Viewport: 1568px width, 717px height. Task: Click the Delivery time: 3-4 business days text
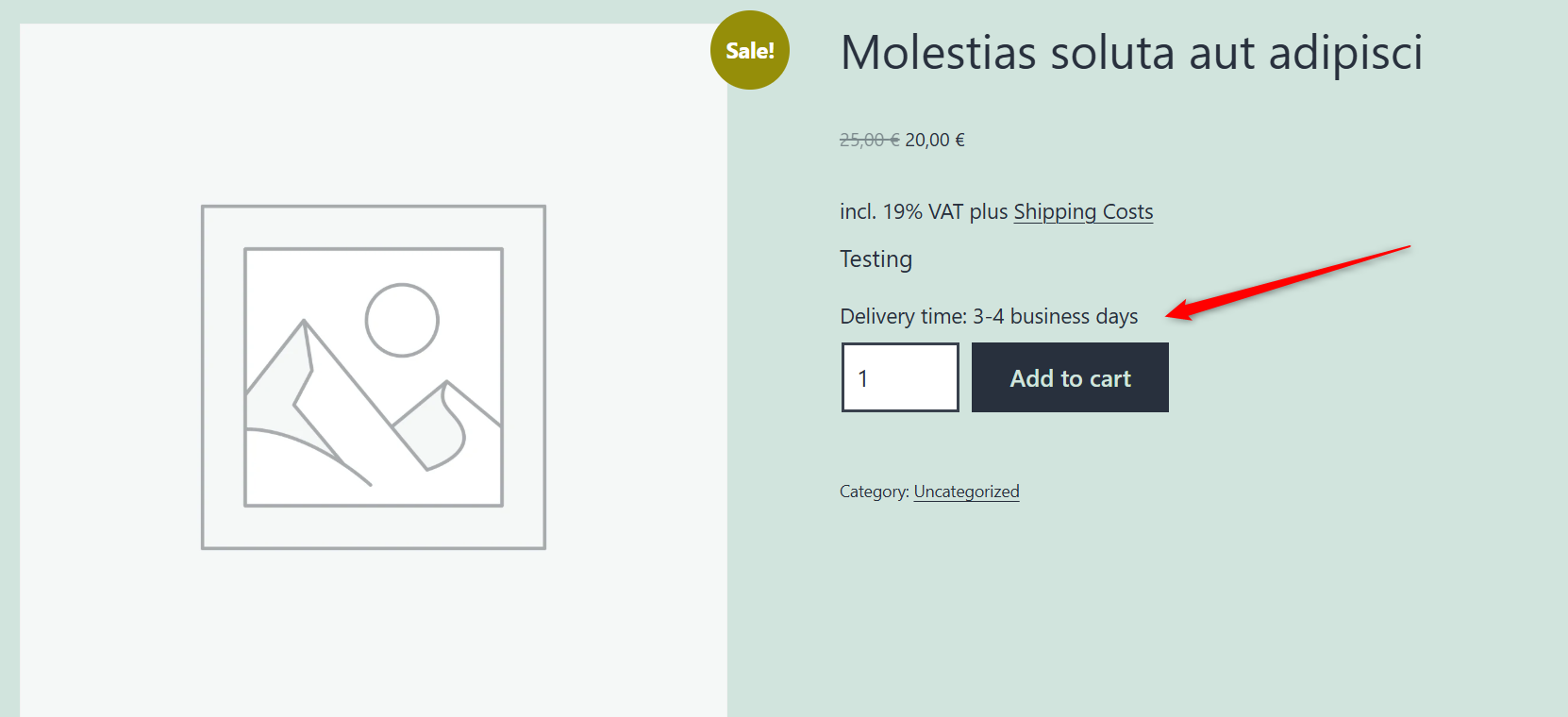click(989, 316)
